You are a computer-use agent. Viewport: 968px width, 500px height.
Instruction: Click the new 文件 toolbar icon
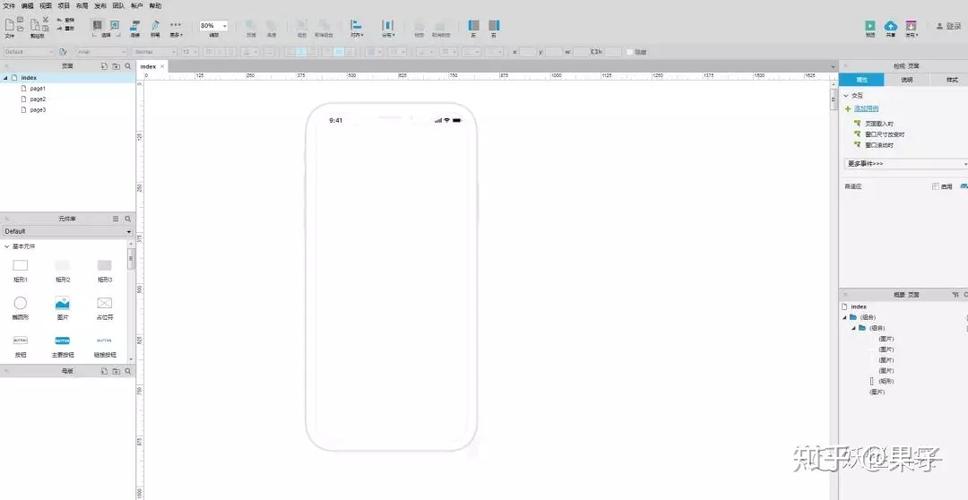tap(9, 25)
